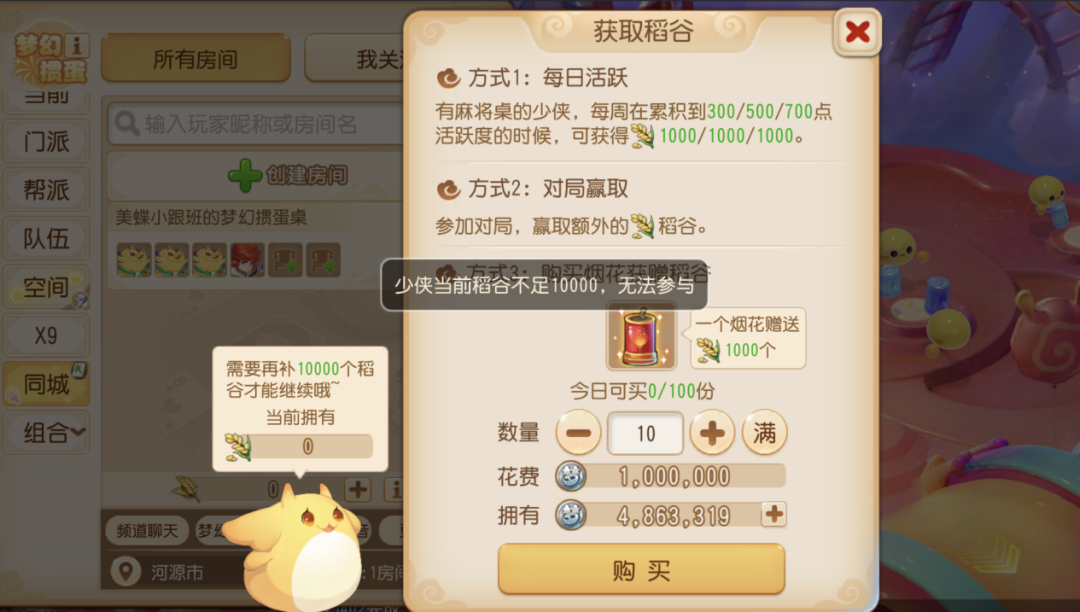This screenshot has width=1080, height=612.
Task: Open the 梦幻掼蛋 info icon
Action: [x=76, y=45]
